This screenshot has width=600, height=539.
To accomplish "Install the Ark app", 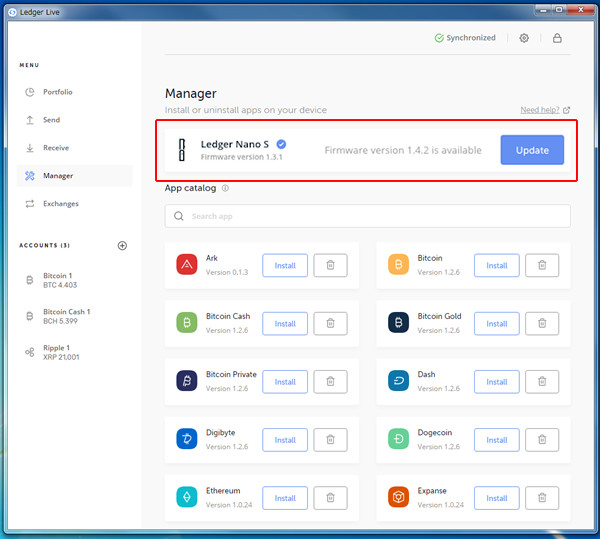I will 285,265.
